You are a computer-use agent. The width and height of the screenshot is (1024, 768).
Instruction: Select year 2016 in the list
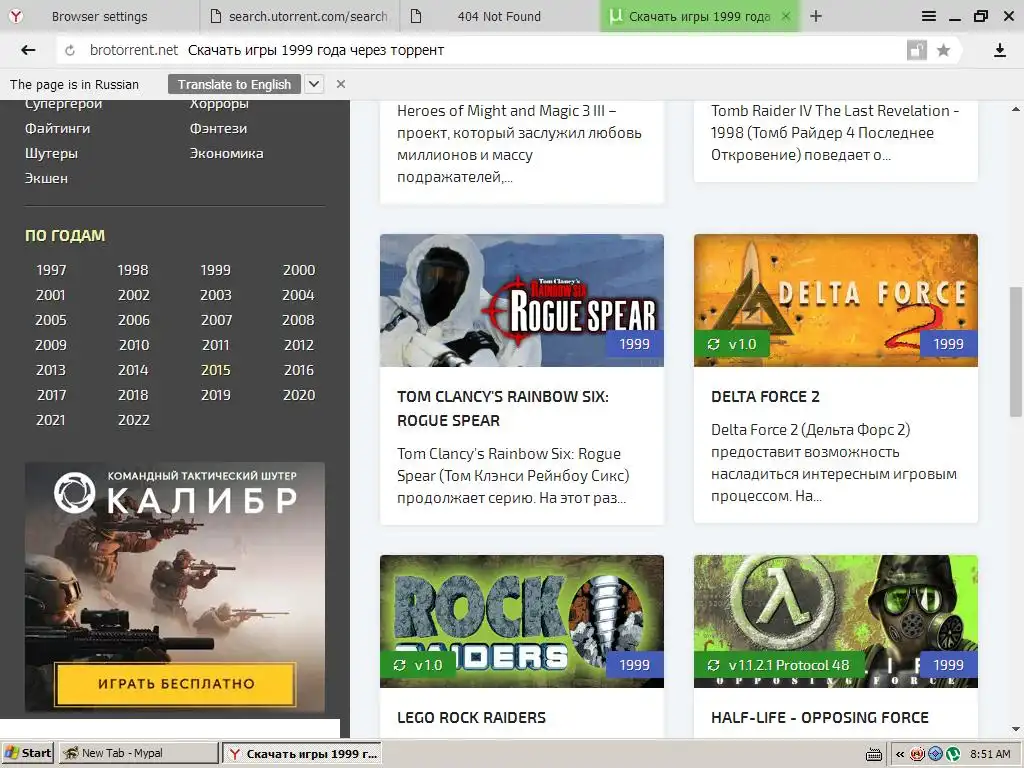[x=298, y=370]
